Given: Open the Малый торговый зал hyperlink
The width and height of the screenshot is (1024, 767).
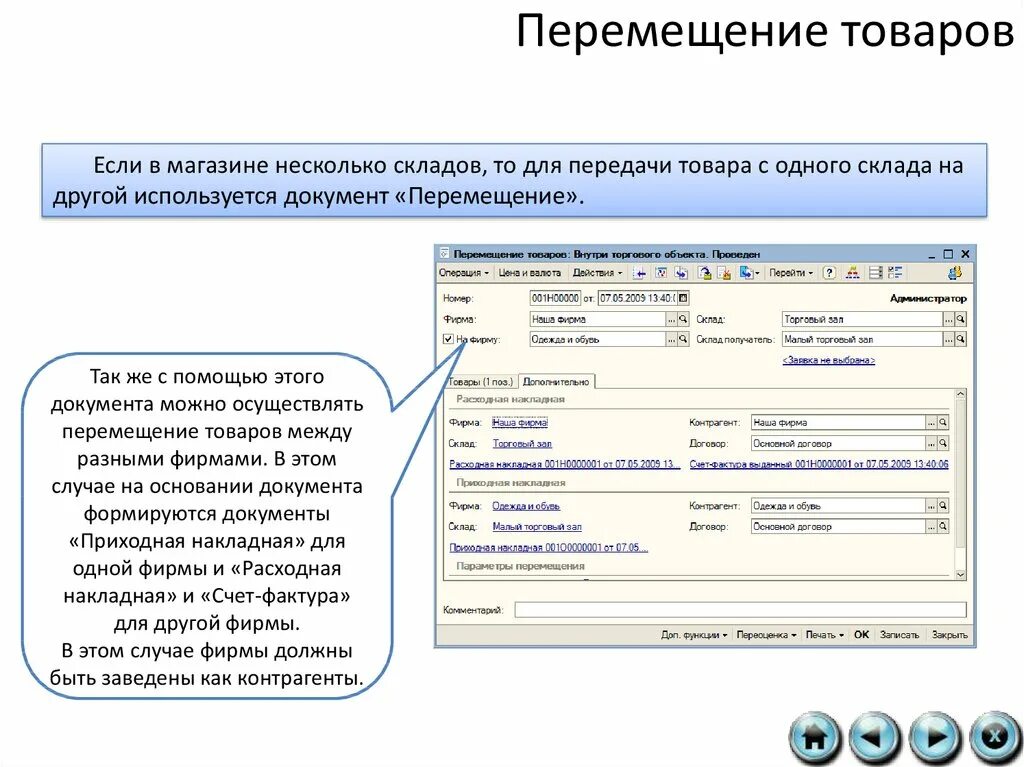Looking at the screenshot, I should [537, 527].
